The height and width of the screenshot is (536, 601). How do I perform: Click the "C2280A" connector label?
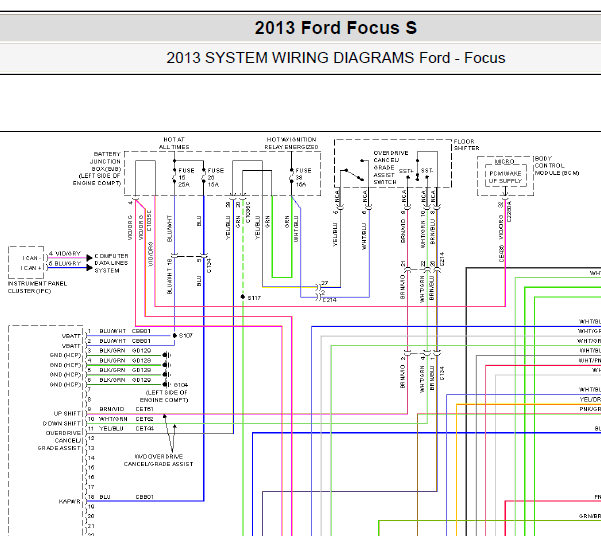[x=510, y=211]
